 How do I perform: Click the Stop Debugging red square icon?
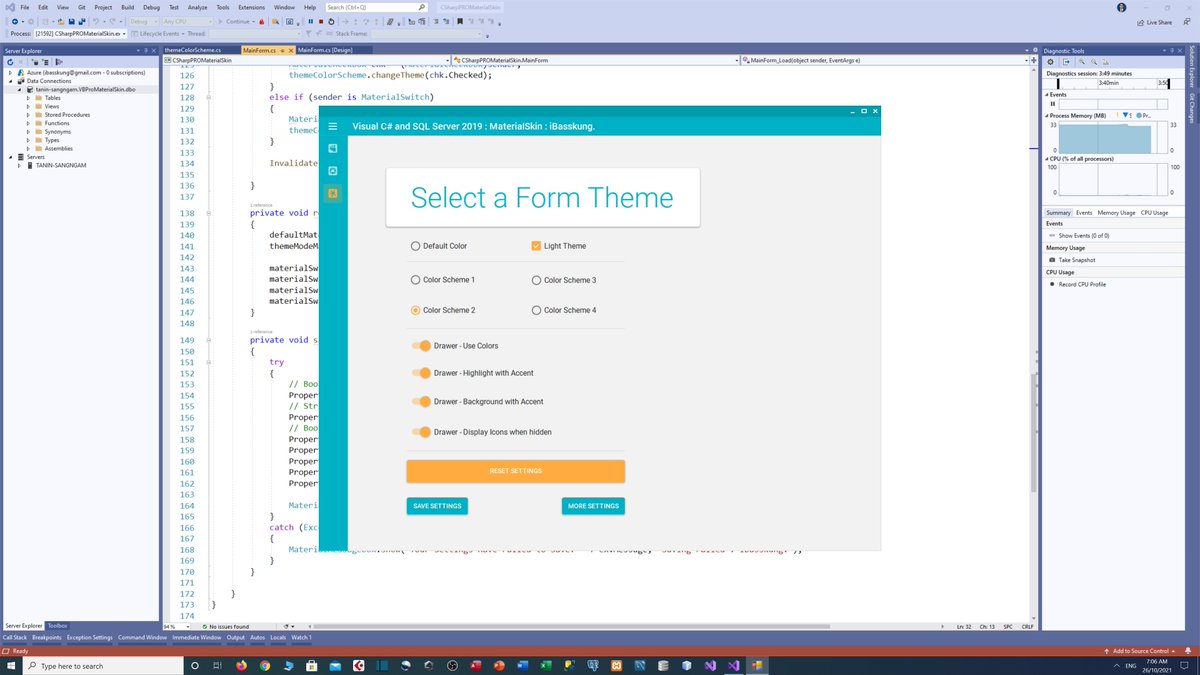coord(321,21)
